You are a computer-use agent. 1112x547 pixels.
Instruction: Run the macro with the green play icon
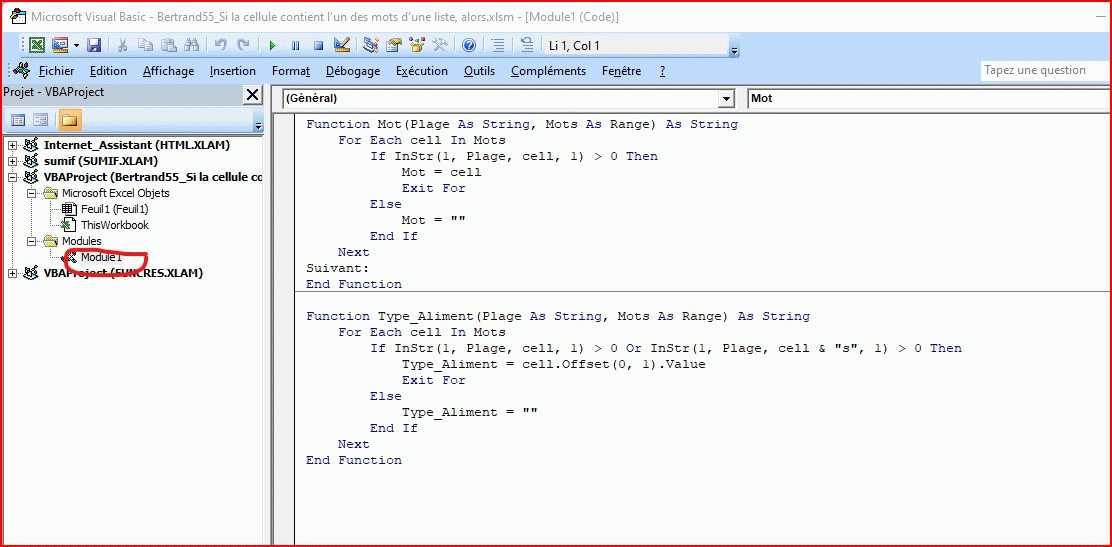click(272, 45)
